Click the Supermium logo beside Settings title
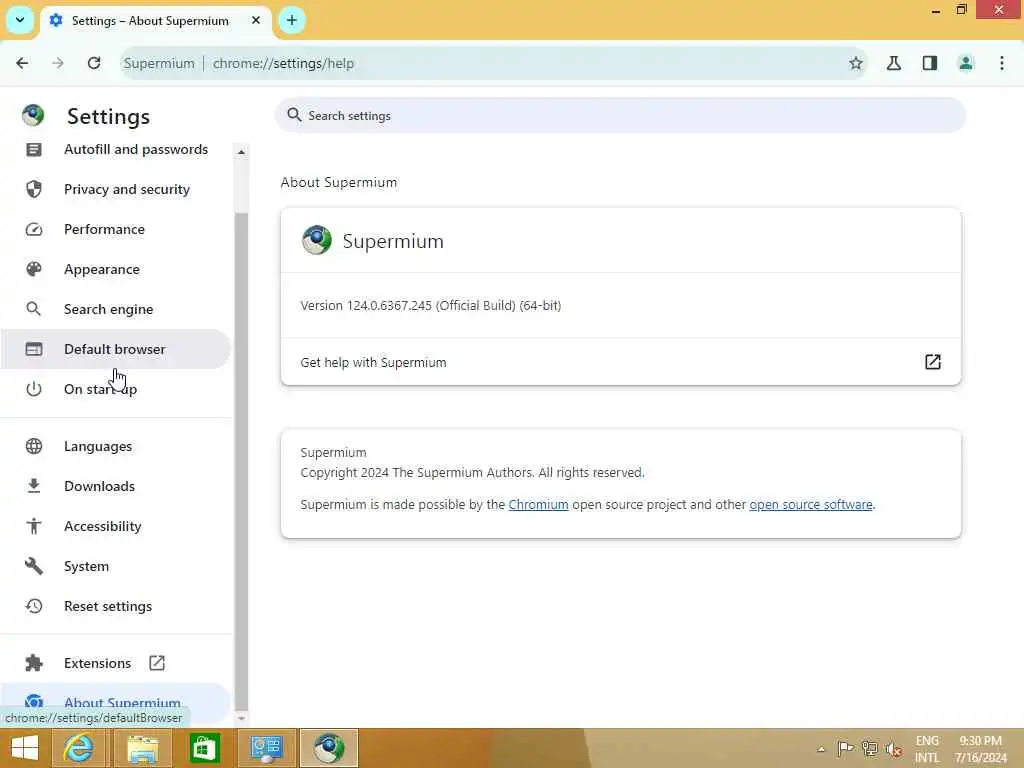Screen dimensions: 1024x768 (x=33, y=116)
